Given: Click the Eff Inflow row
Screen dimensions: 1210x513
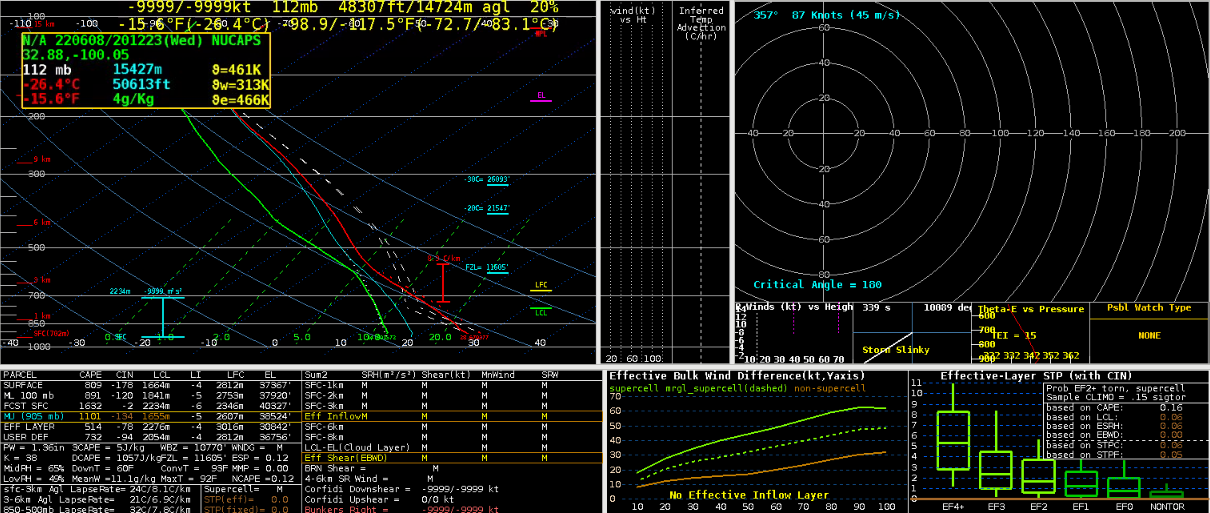Looking at the screenshot, I should [x=453, y=414].
